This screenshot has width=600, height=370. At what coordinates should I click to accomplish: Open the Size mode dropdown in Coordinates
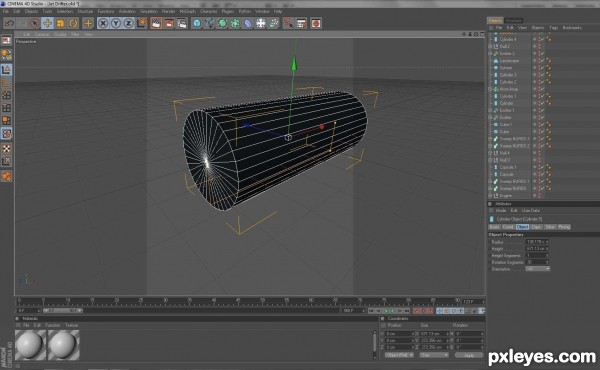pos(434,355)
